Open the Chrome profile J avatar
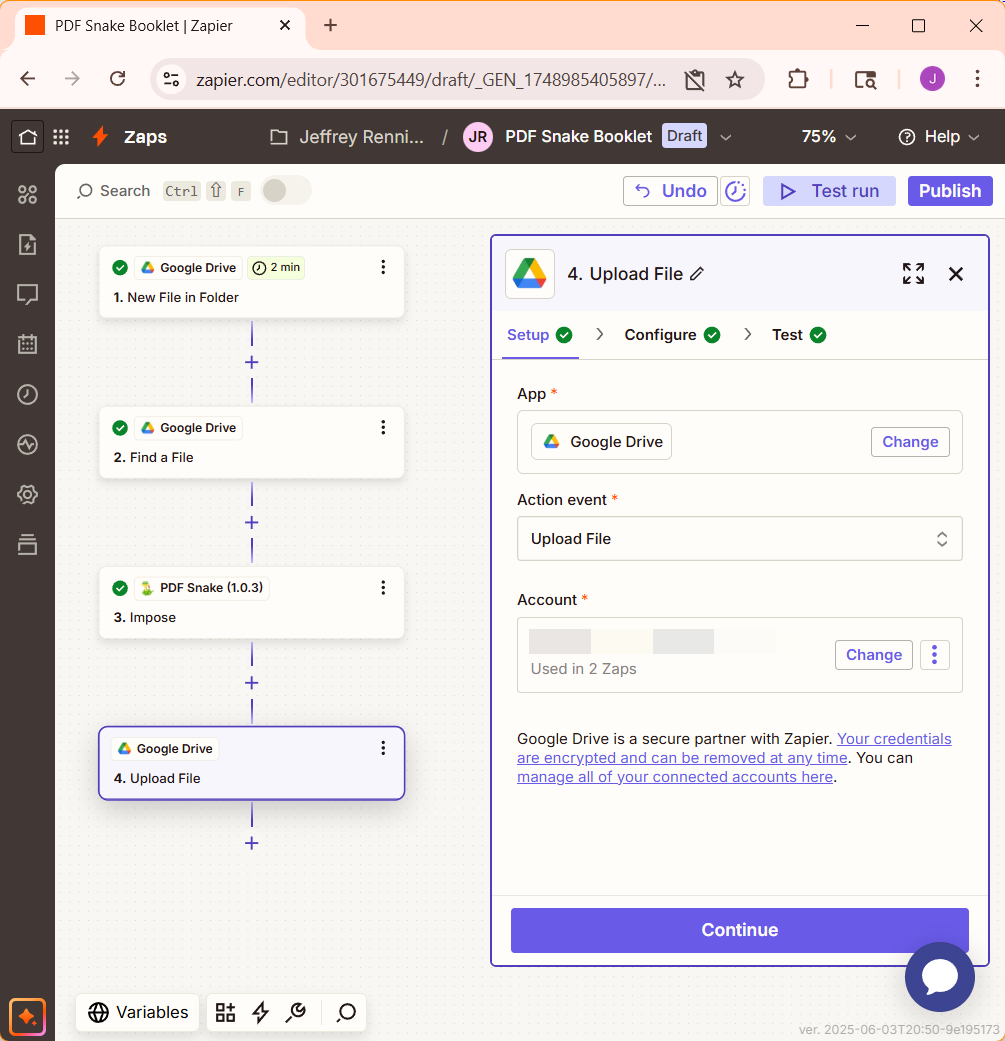 [x=932, y=79]
